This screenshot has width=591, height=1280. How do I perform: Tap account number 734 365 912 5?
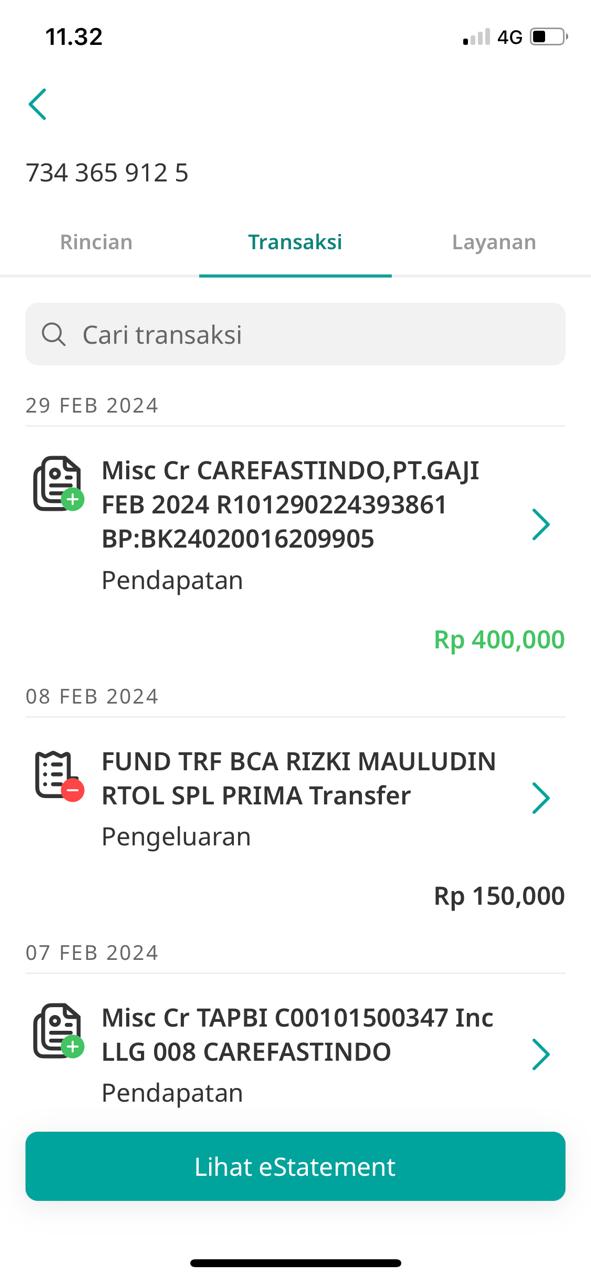(107, 173)
